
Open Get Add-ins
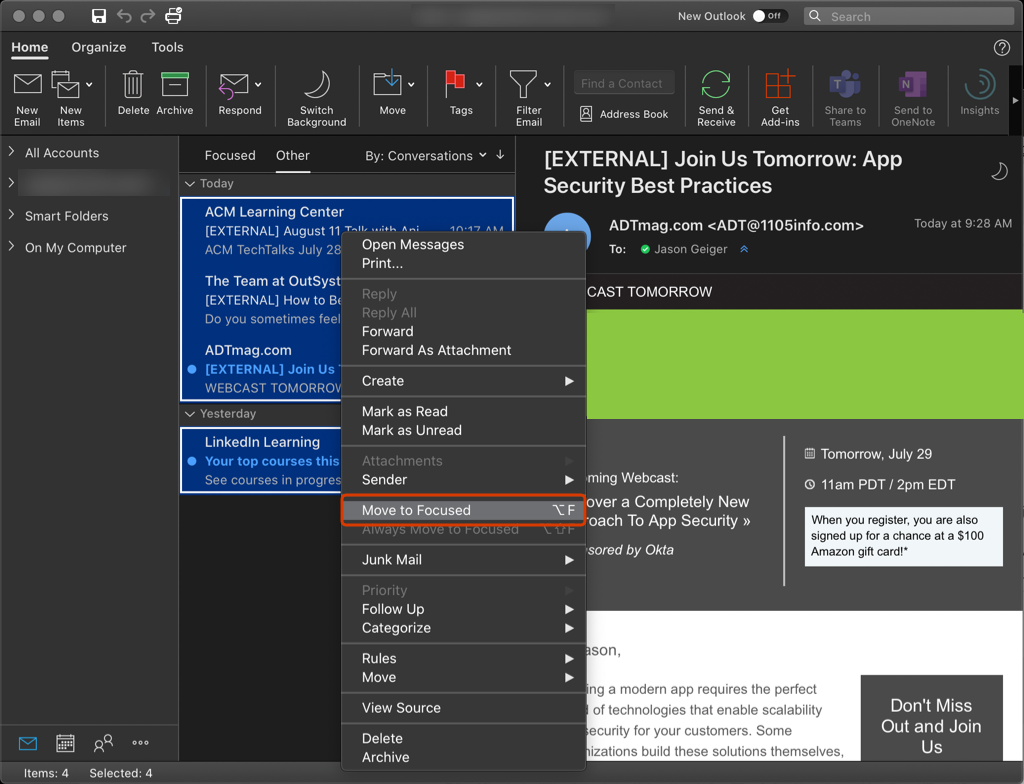pos(780,96)
